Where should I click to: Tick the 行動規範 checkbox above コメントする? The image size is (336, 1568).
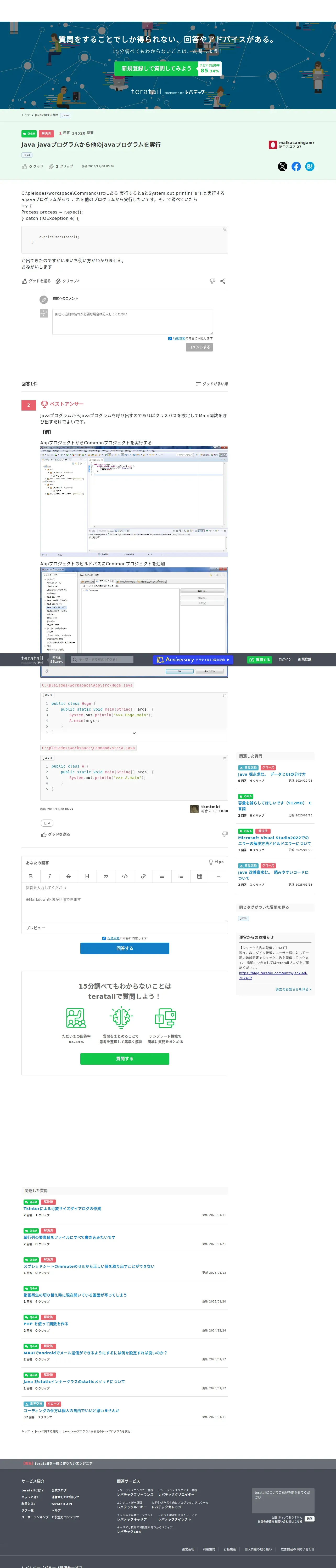[170, 338]
